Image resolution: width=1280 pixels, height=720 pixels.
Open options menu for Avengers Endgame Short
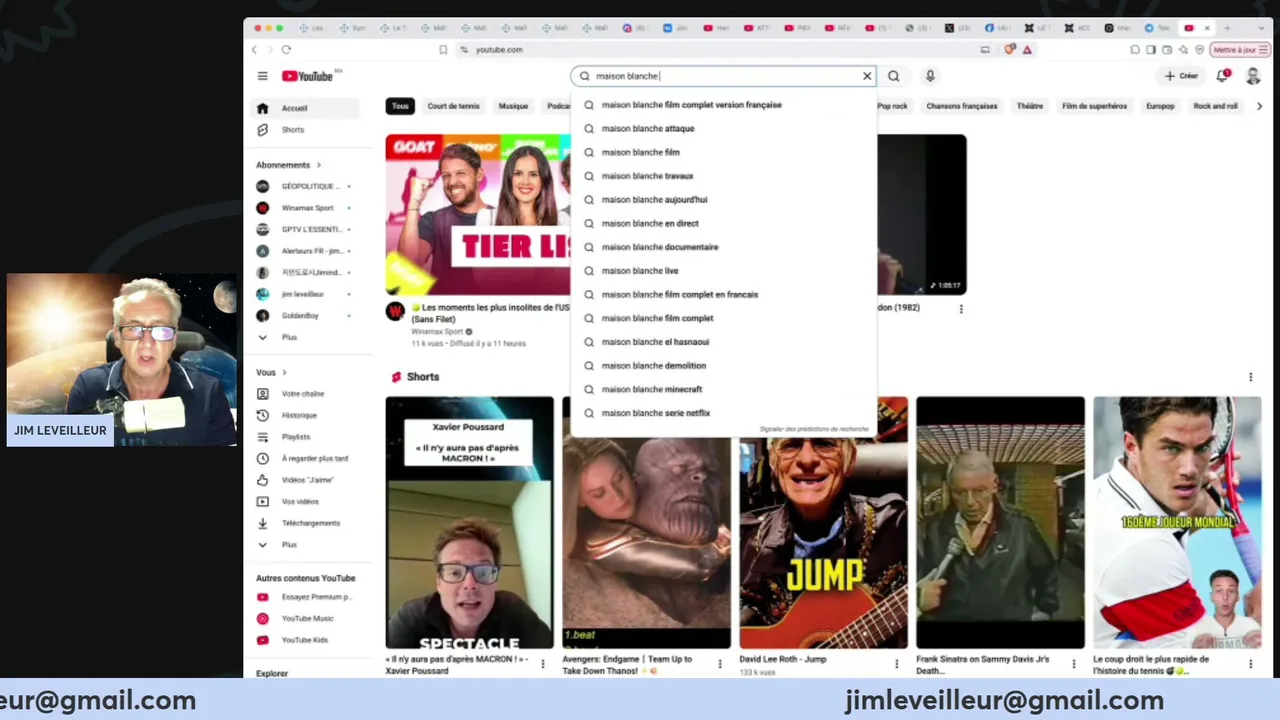[x=719, y=663]
